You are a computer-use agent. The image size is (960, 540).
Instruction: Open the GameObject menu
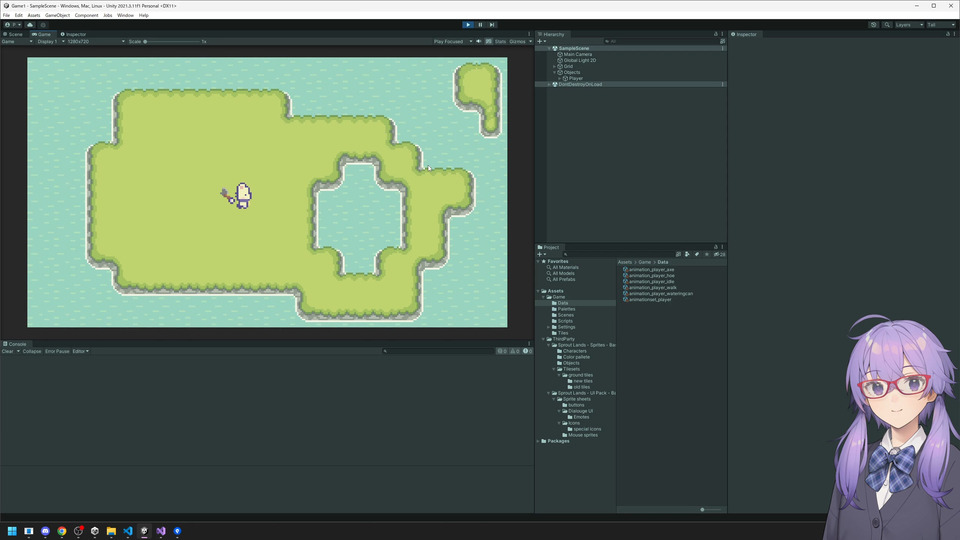[57, 15]
